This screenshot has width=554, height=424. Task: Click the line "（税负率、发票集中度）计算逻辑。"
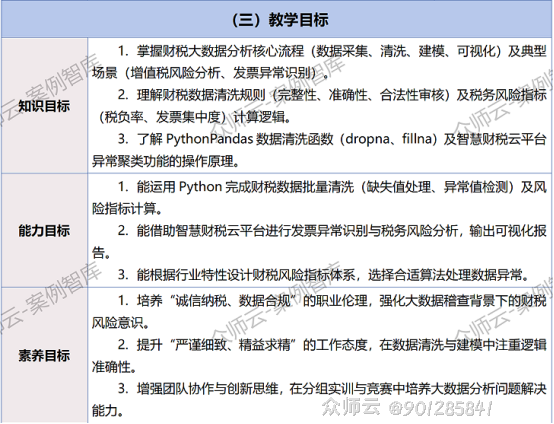pos(194,117)
